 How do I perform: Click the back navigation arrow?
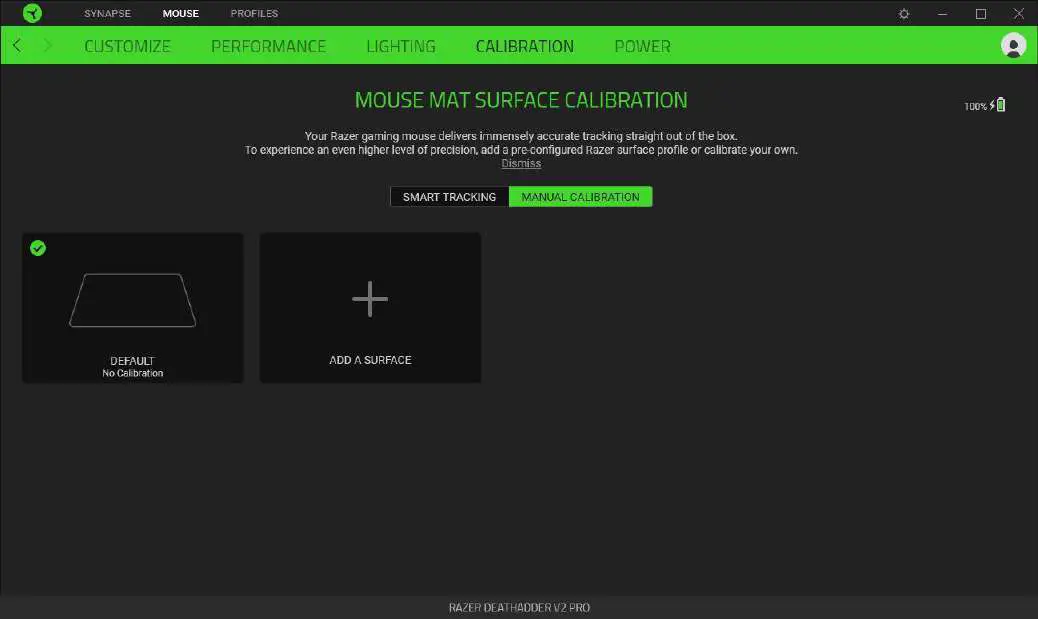[16, 45]
